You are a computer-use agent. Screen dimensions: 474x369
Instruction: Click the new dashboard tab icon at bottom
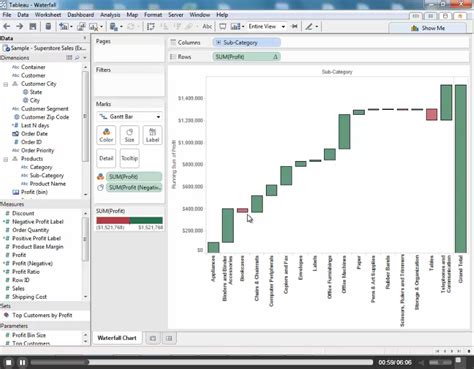pos(169,338)
